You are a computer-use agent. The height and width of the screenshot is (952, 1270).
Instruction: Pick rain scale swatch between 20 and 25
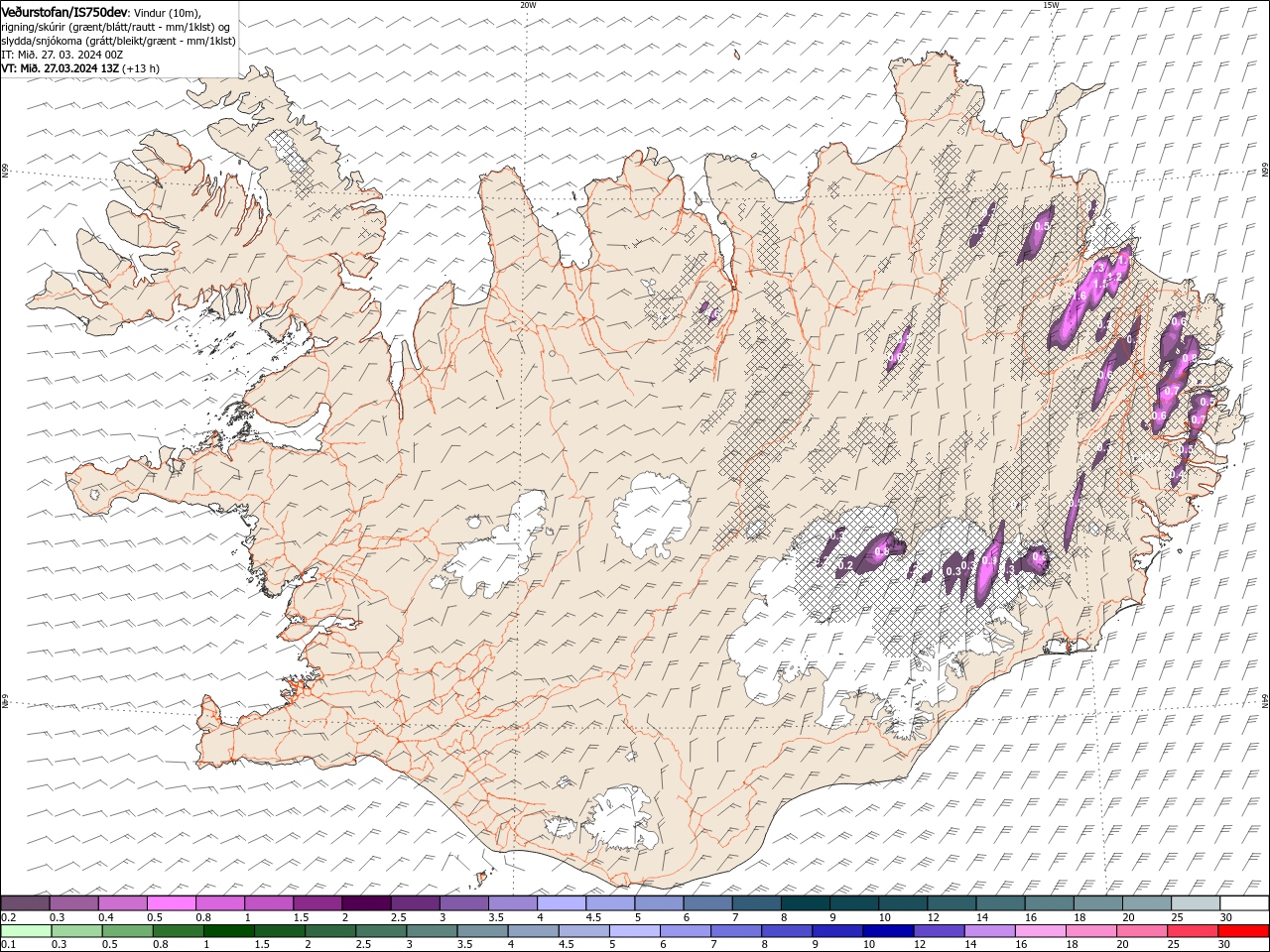(1141, 931)
